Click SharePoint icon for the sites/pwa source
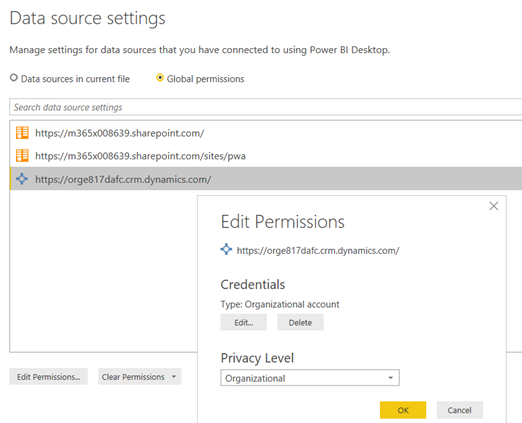522x423 pixels. tap(22, 156)
